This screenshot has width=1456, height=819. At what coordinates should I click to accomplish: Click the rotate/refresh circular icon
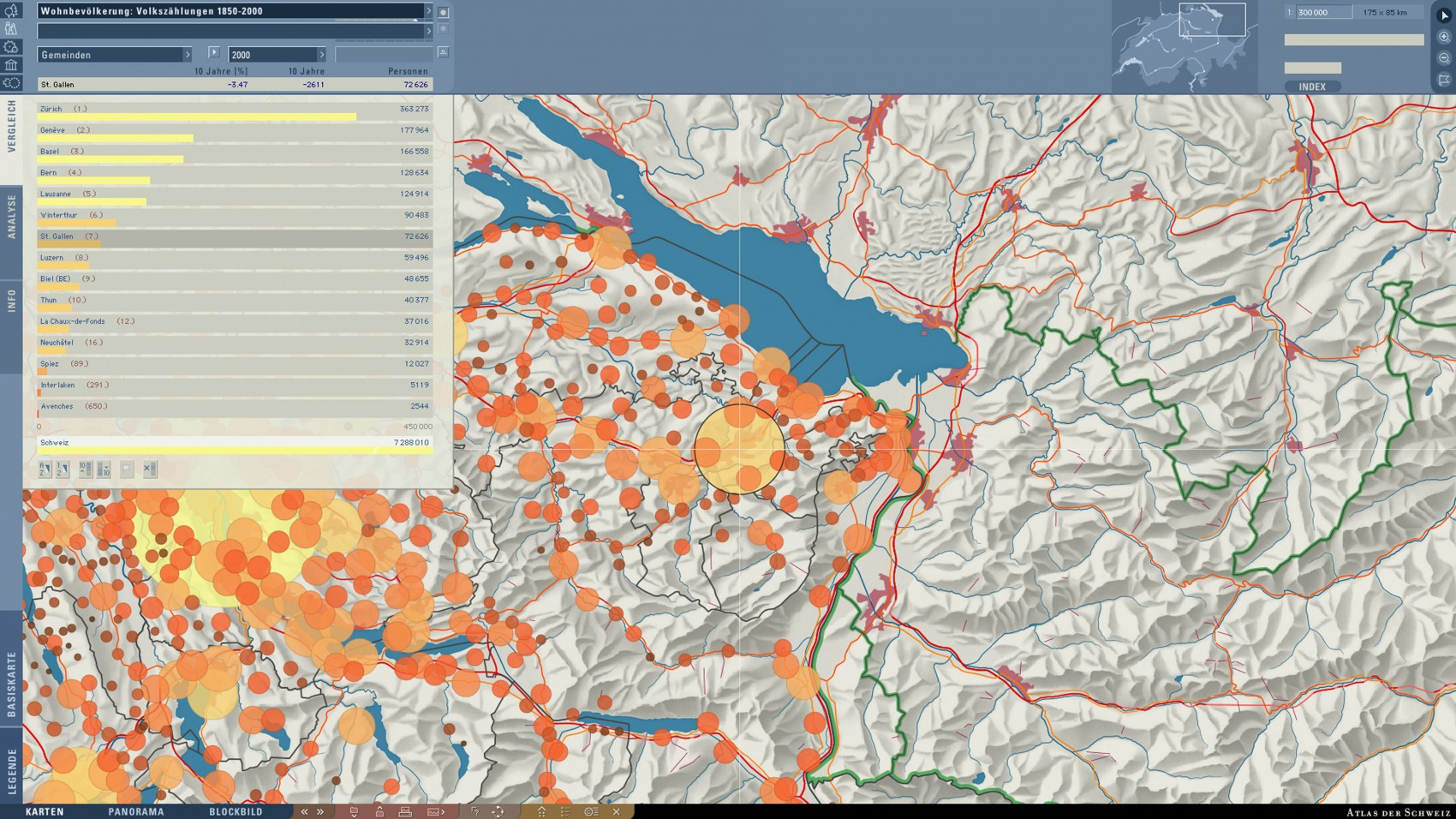click(x=498, y=811)
